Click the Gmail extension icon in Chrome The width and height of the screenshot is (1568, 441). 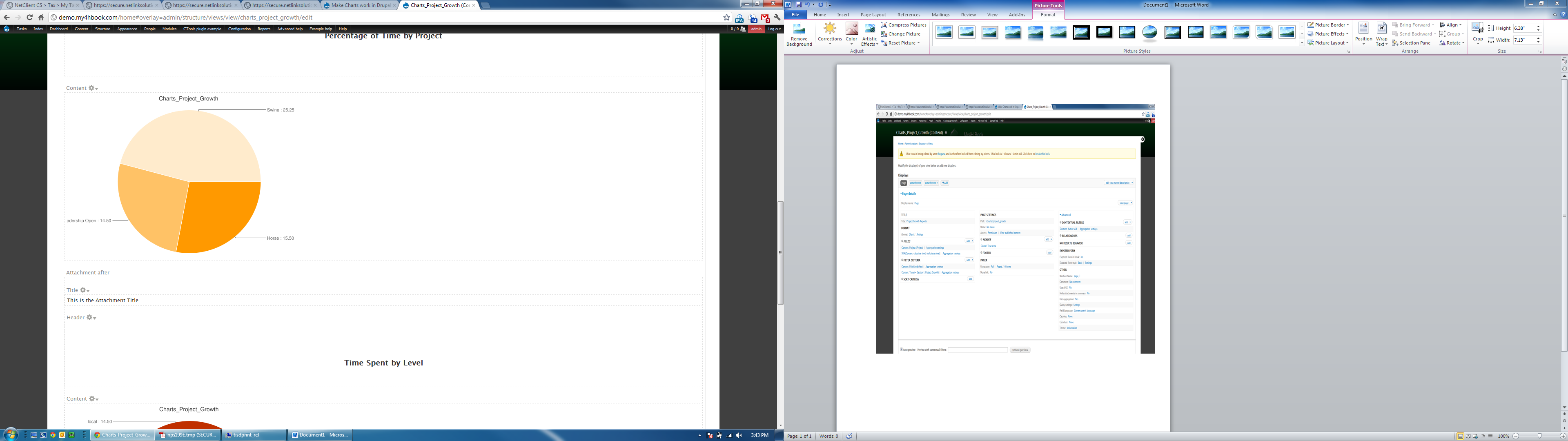pyautogui.click(x=765, y=18)
